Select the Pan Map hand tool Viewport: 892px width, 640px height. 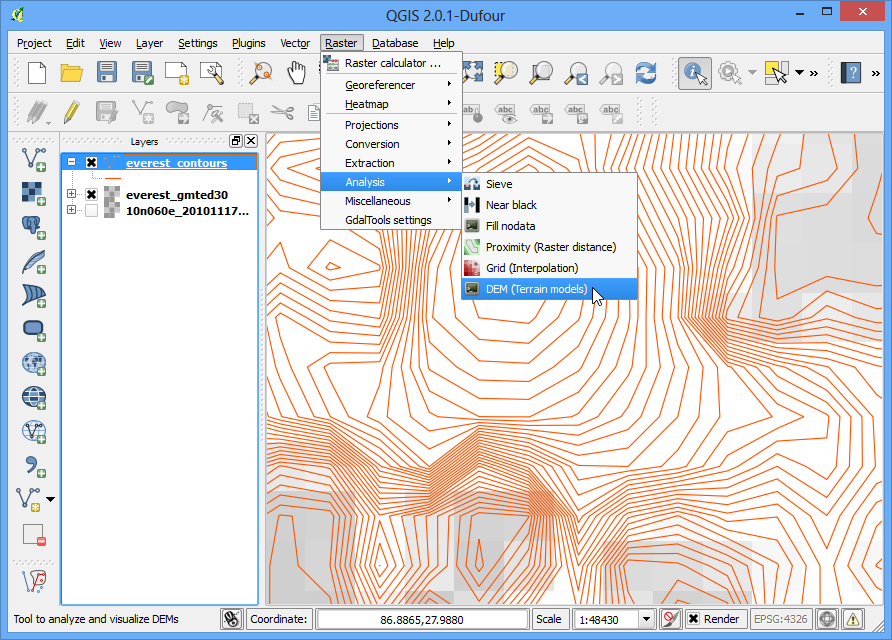tap(296, 73)
